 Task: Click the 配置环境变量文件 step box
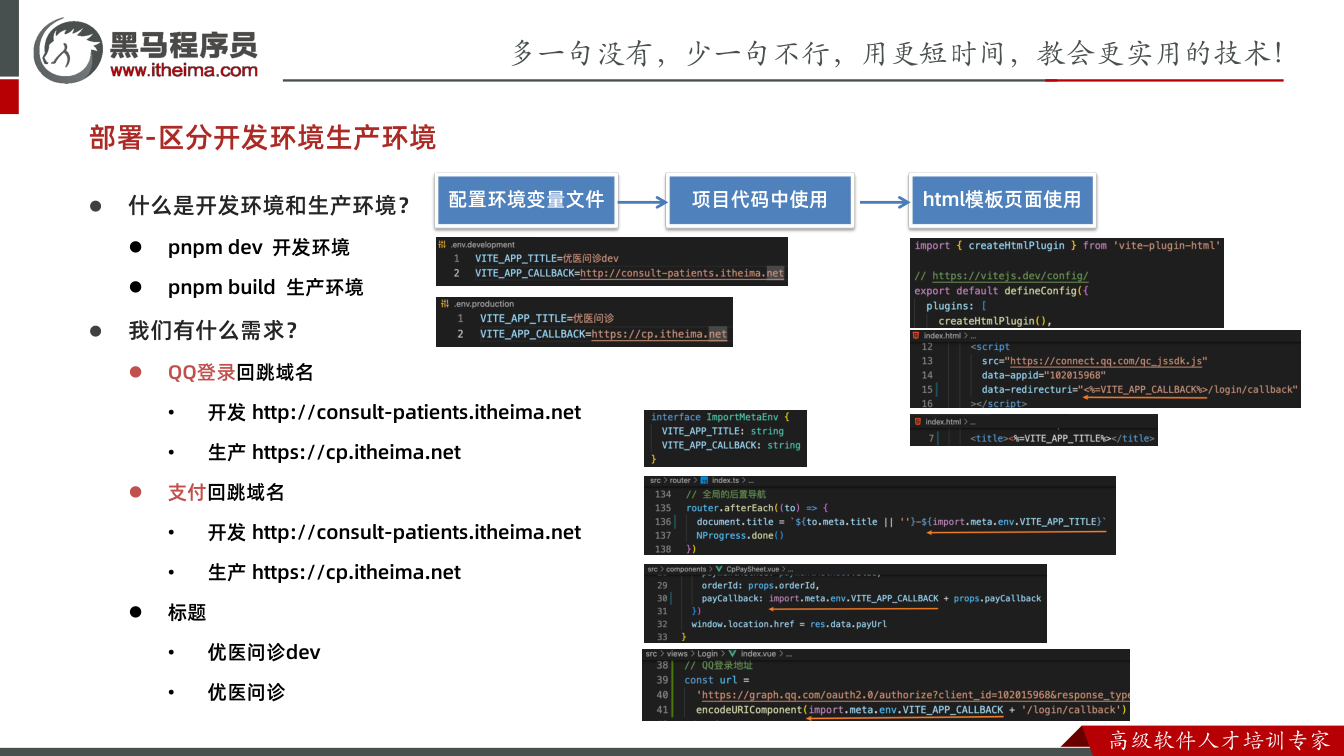pyautogui.click(x=526, y=199)
